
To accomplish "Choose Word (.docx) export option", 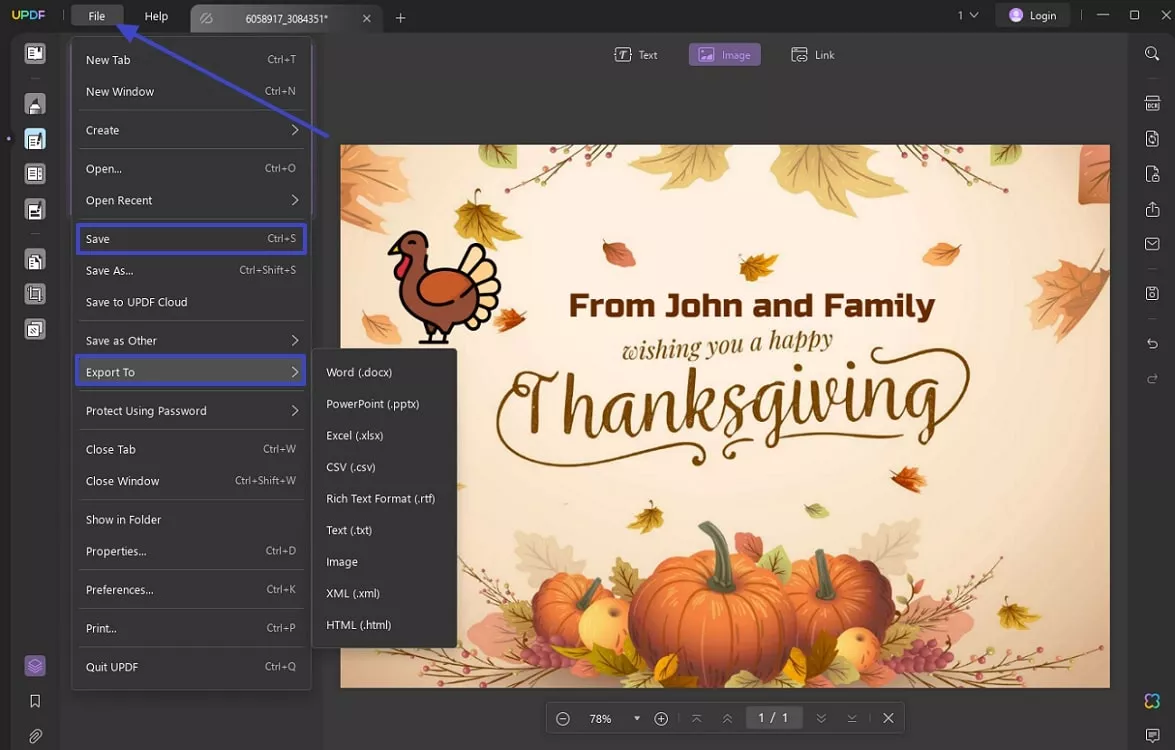I will pyautogui.click(x=359, y=372).
